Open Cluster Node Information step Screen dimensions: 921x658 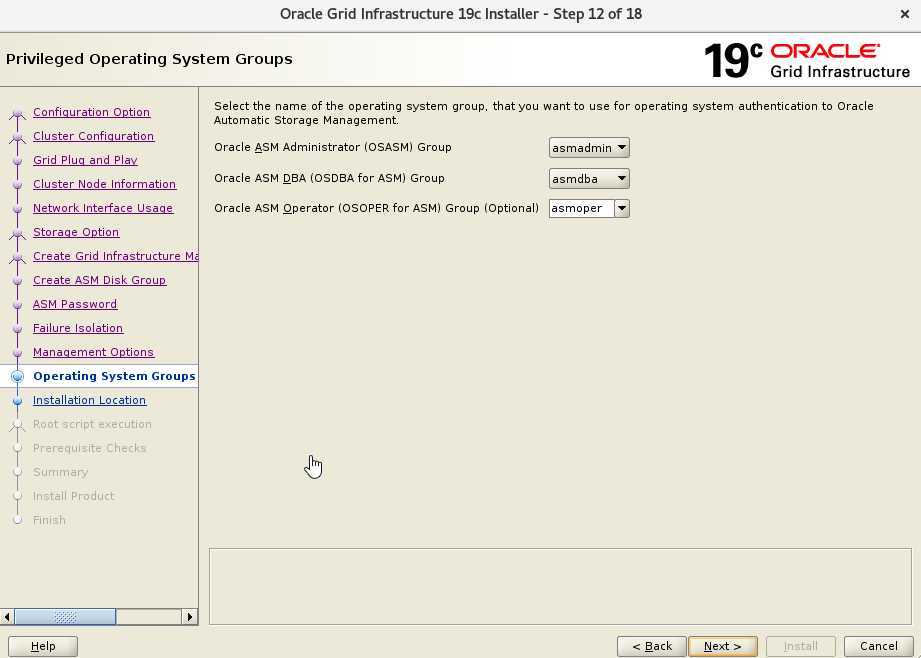point(105,184)
